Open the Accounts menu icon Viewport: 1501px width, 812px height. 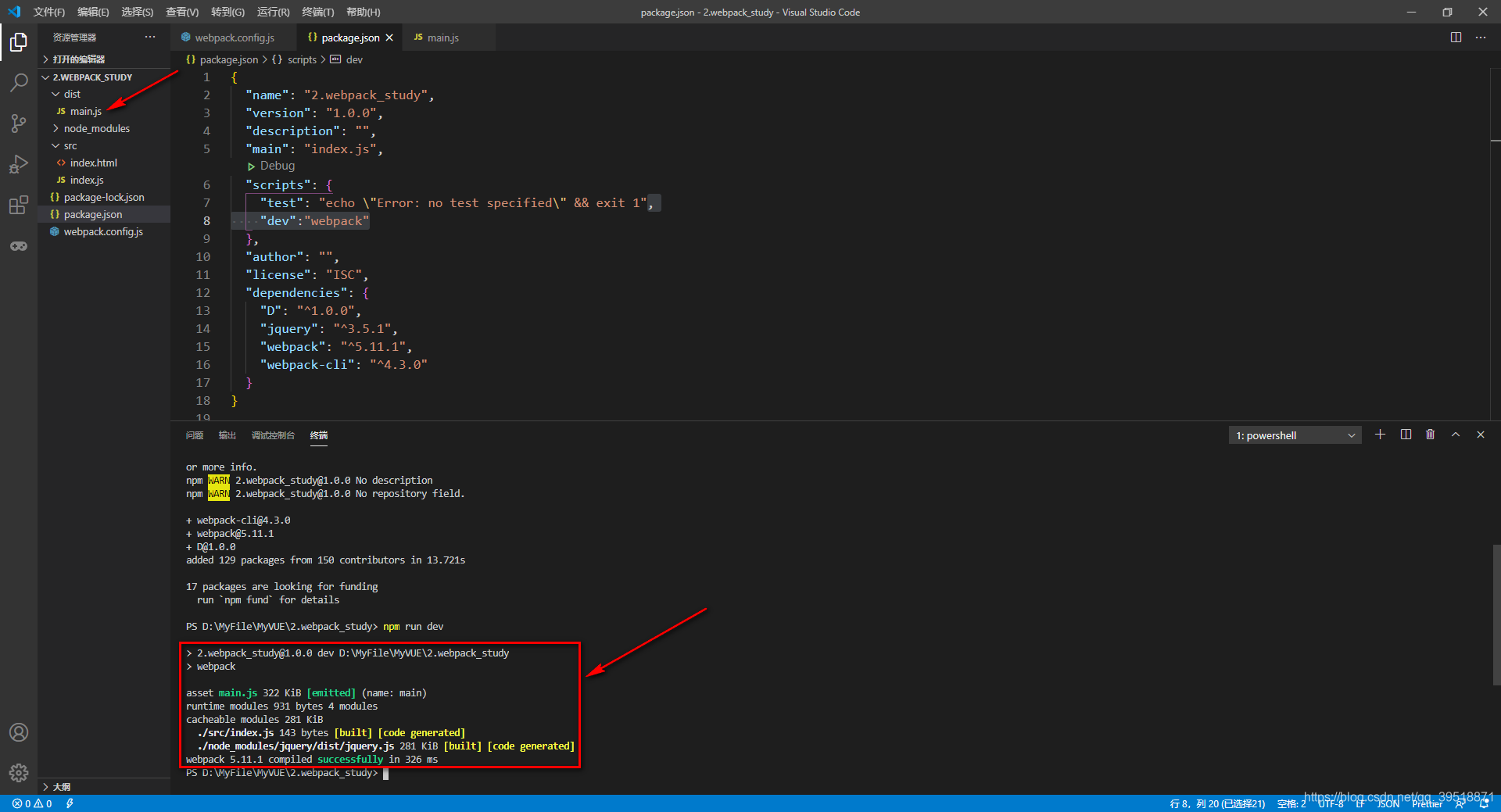19,732
